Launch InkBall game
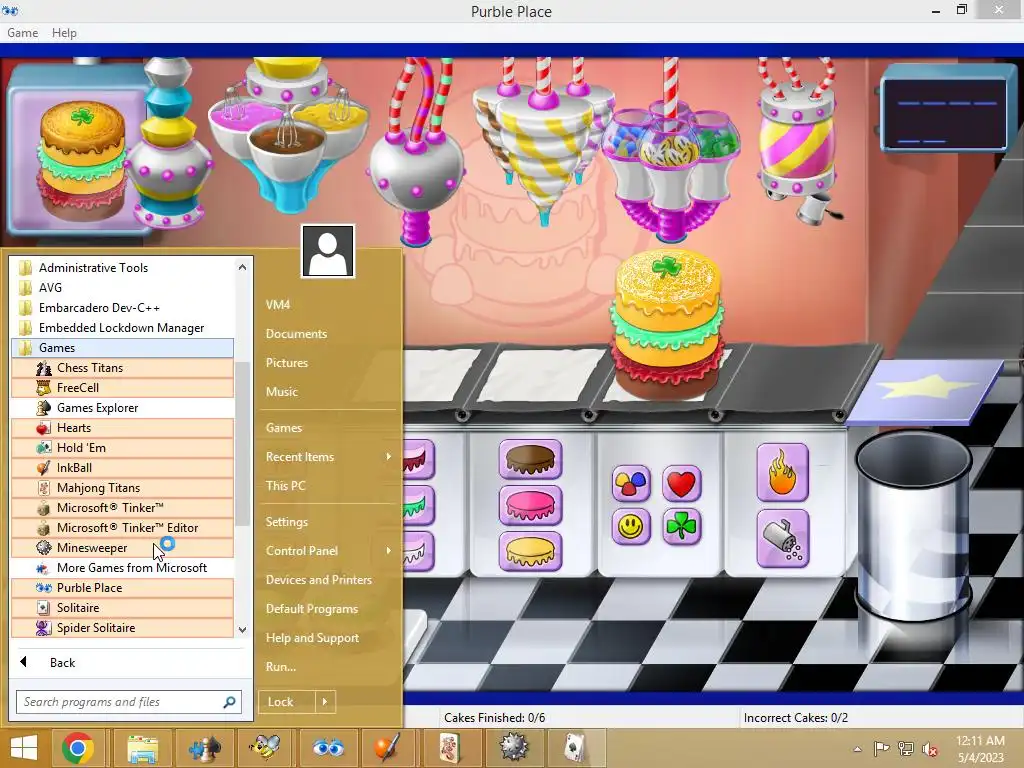1024x768 pixels. [122, 468]
